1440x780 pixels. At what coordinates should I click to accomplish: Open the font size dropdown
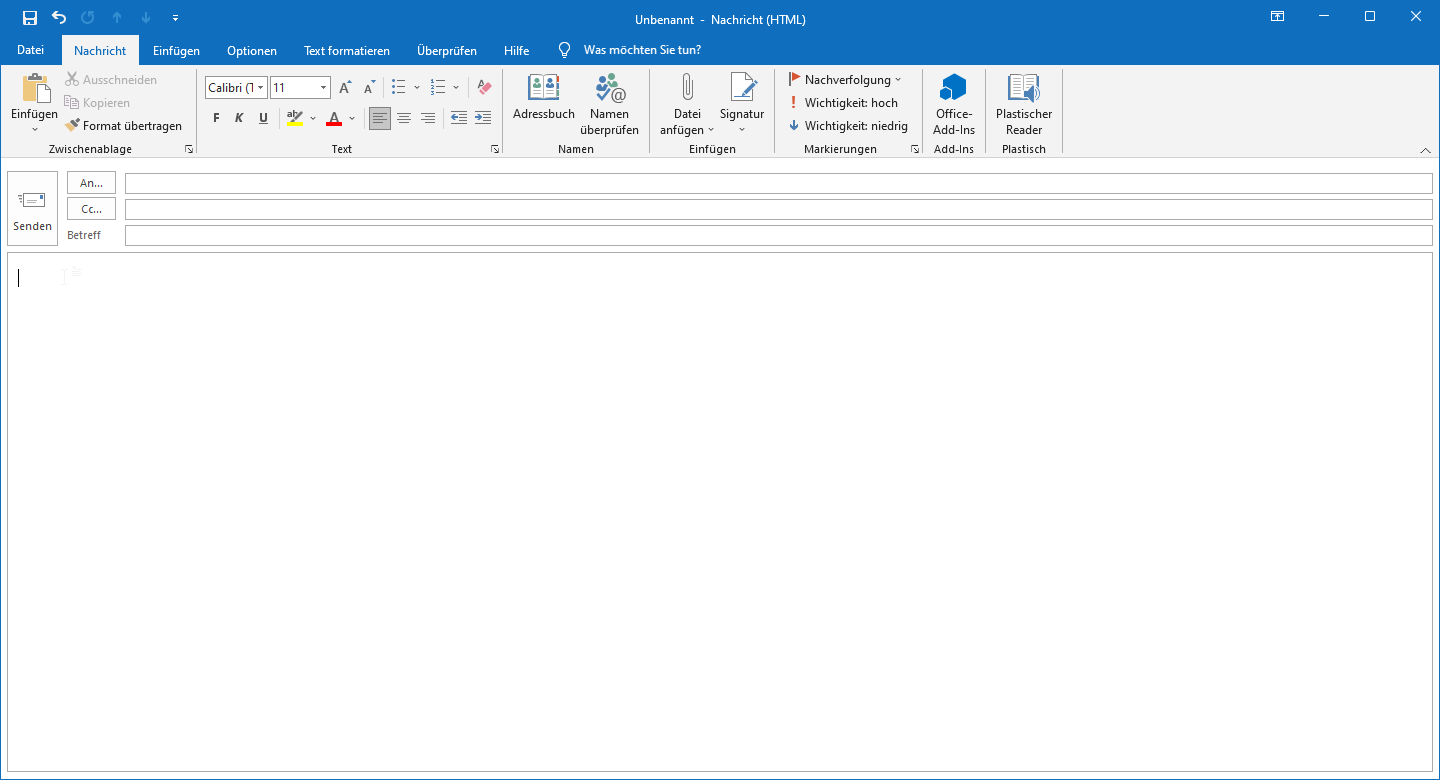click(x=323, y=88)
